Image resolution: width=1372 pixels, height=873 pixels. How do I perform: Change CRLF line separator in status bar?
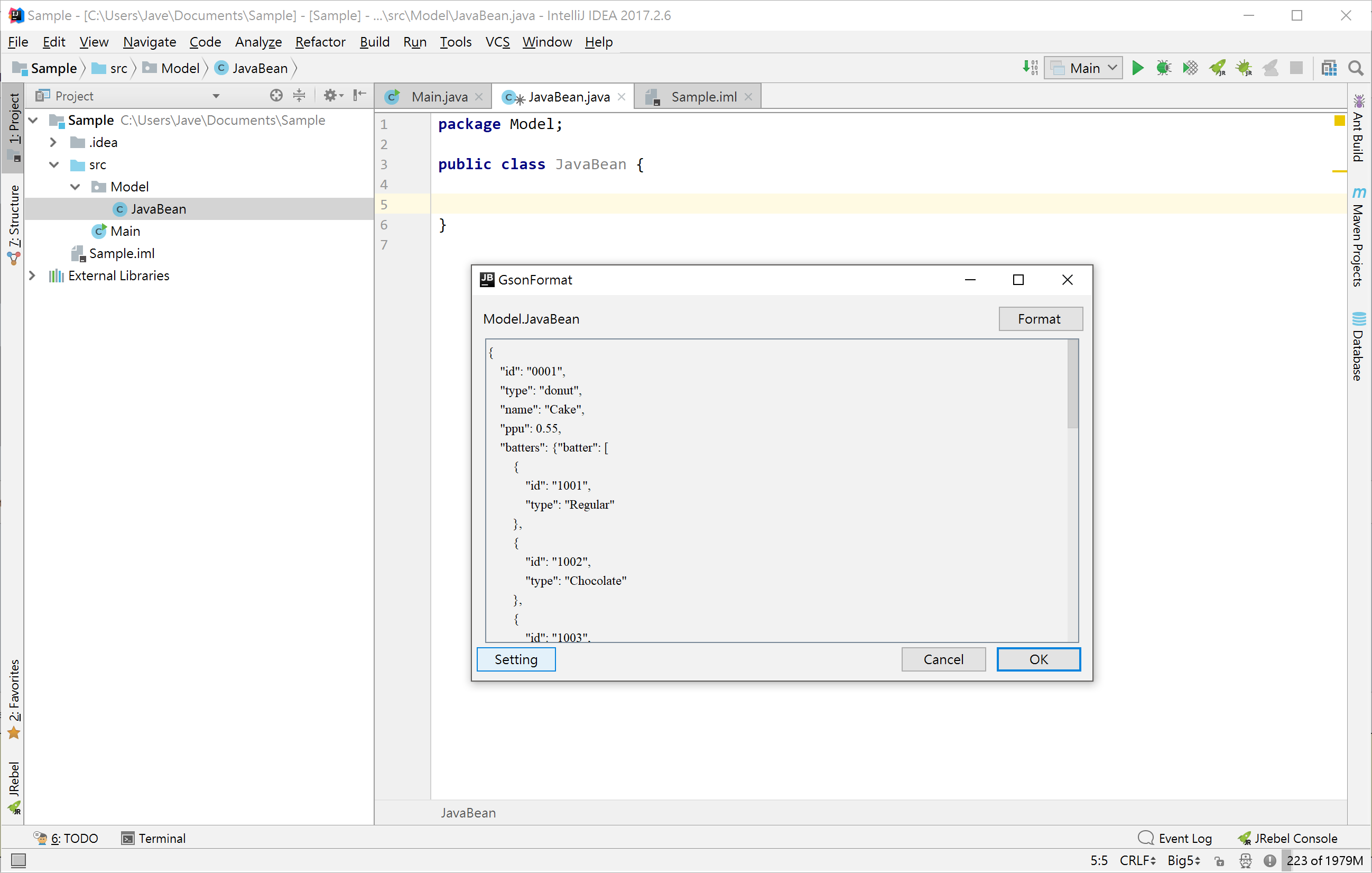pyautogui.click(x=1137, y=860)
